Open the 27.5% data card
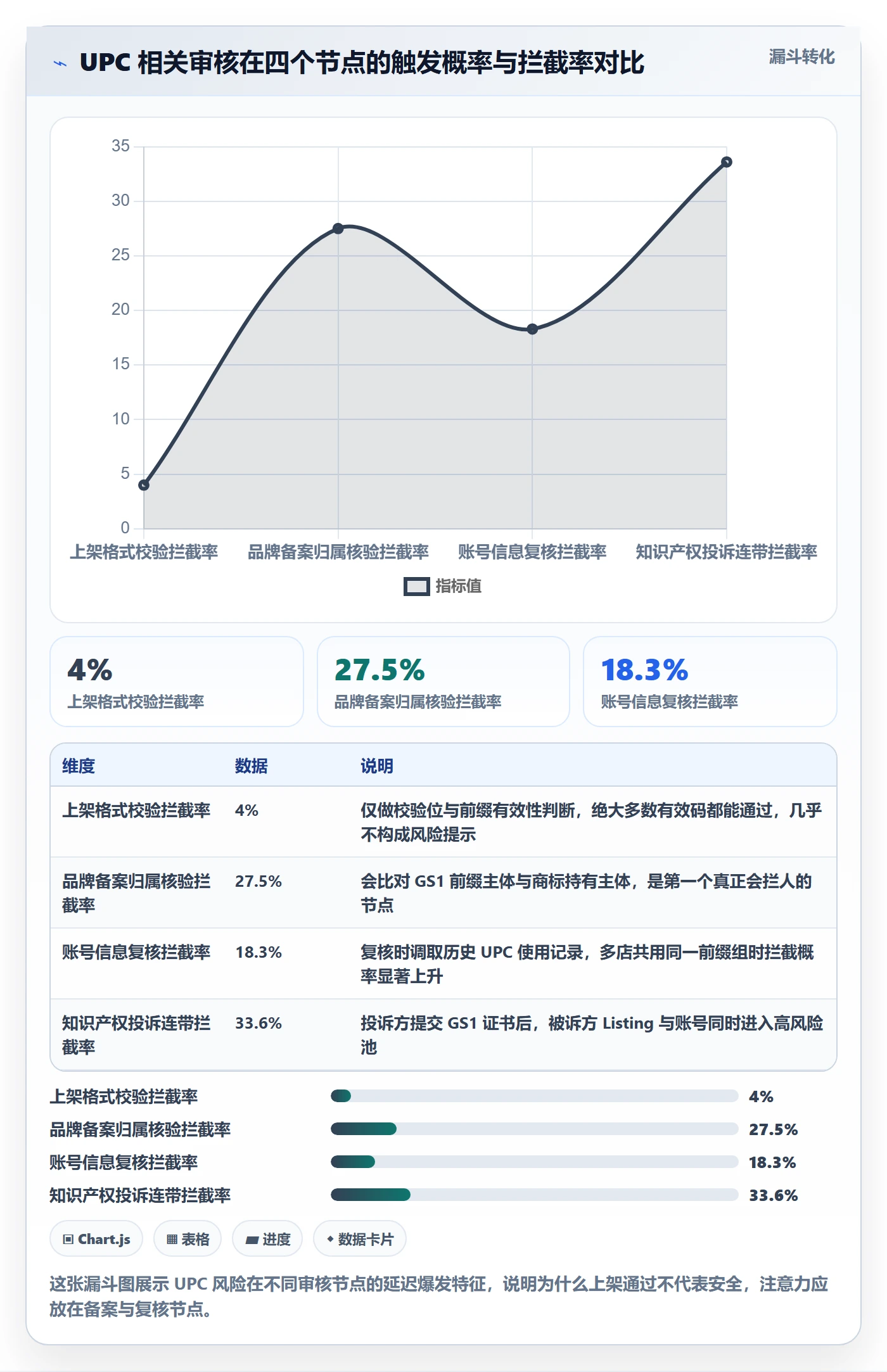 coord(443,682)
